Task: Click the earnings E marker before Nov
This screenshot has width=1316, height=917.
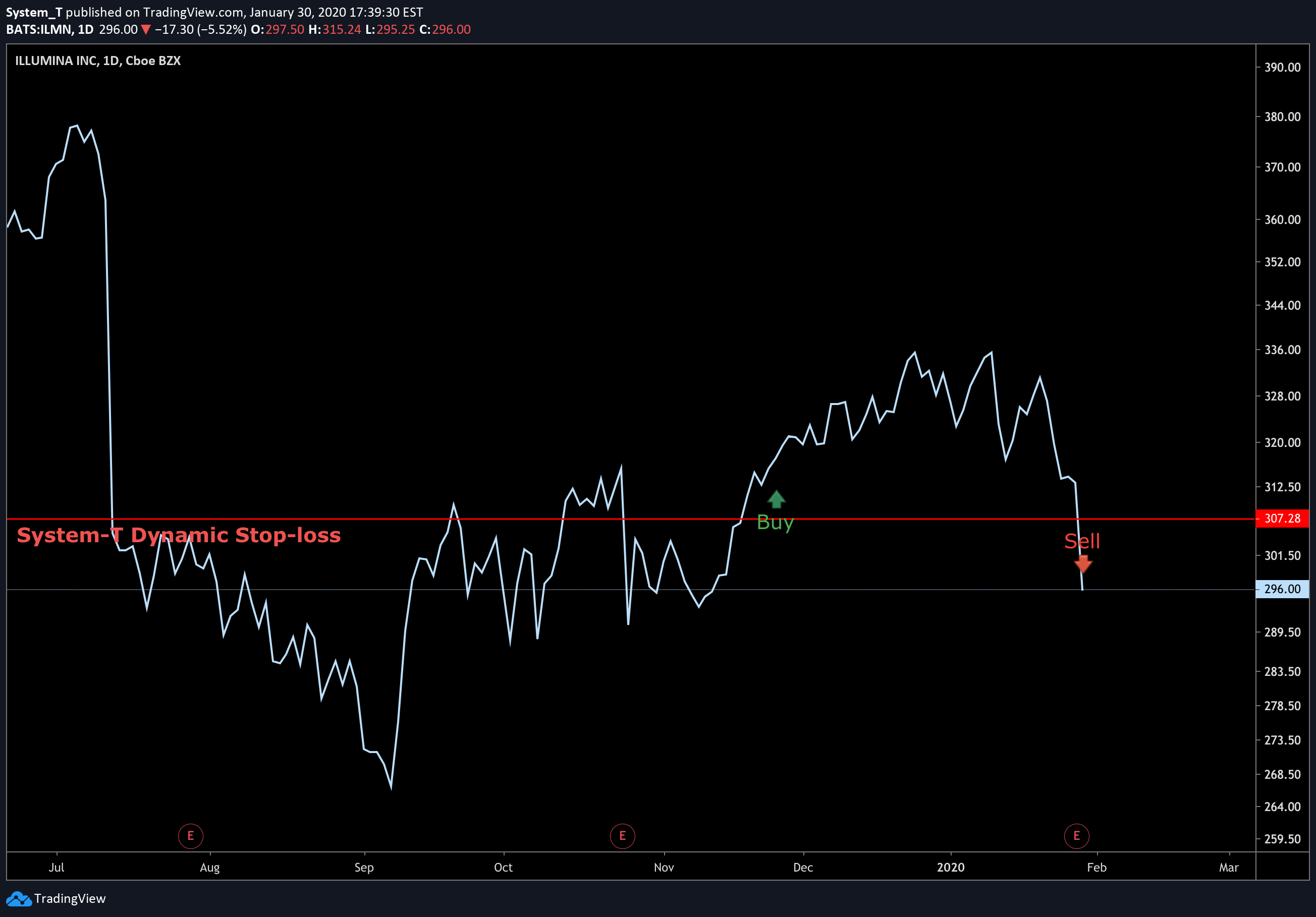Action: (x=623, y=836)
